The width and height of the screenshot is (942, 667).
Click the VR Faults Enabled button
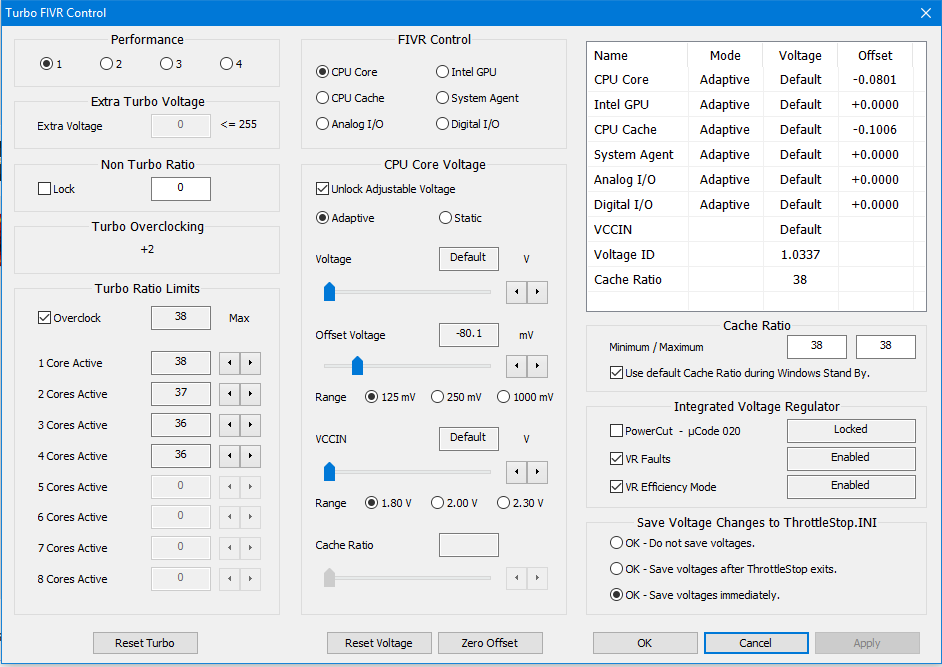coord(851,458)
